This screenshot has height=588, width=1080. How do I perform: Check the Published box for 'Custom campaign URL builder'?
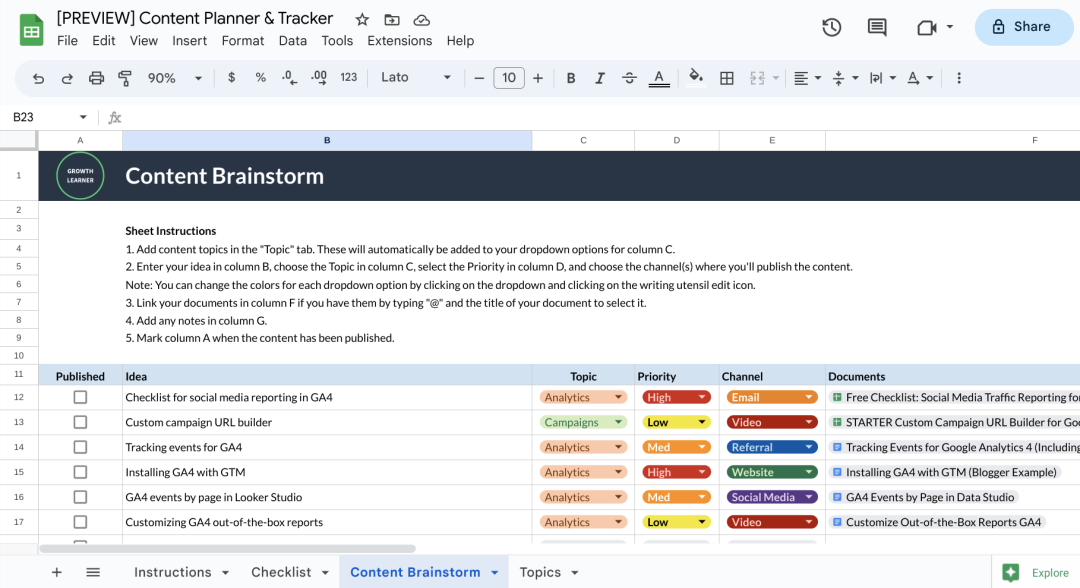(79, 421)
